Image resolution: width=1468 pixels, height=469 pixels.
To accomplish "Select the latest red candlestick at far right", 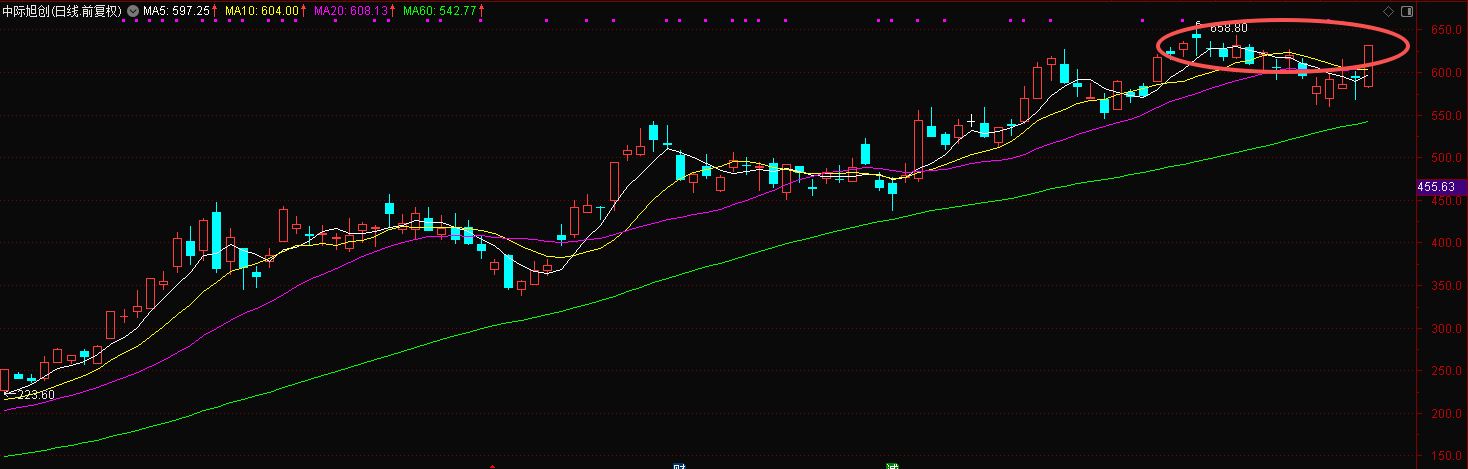I will pyautogui.click(x=1368, y=66).
